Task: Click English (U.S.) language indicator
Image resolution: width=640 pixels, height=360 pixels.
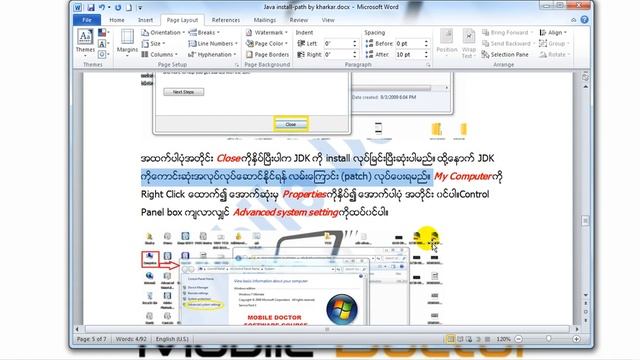Action: [x=172, y=339]
